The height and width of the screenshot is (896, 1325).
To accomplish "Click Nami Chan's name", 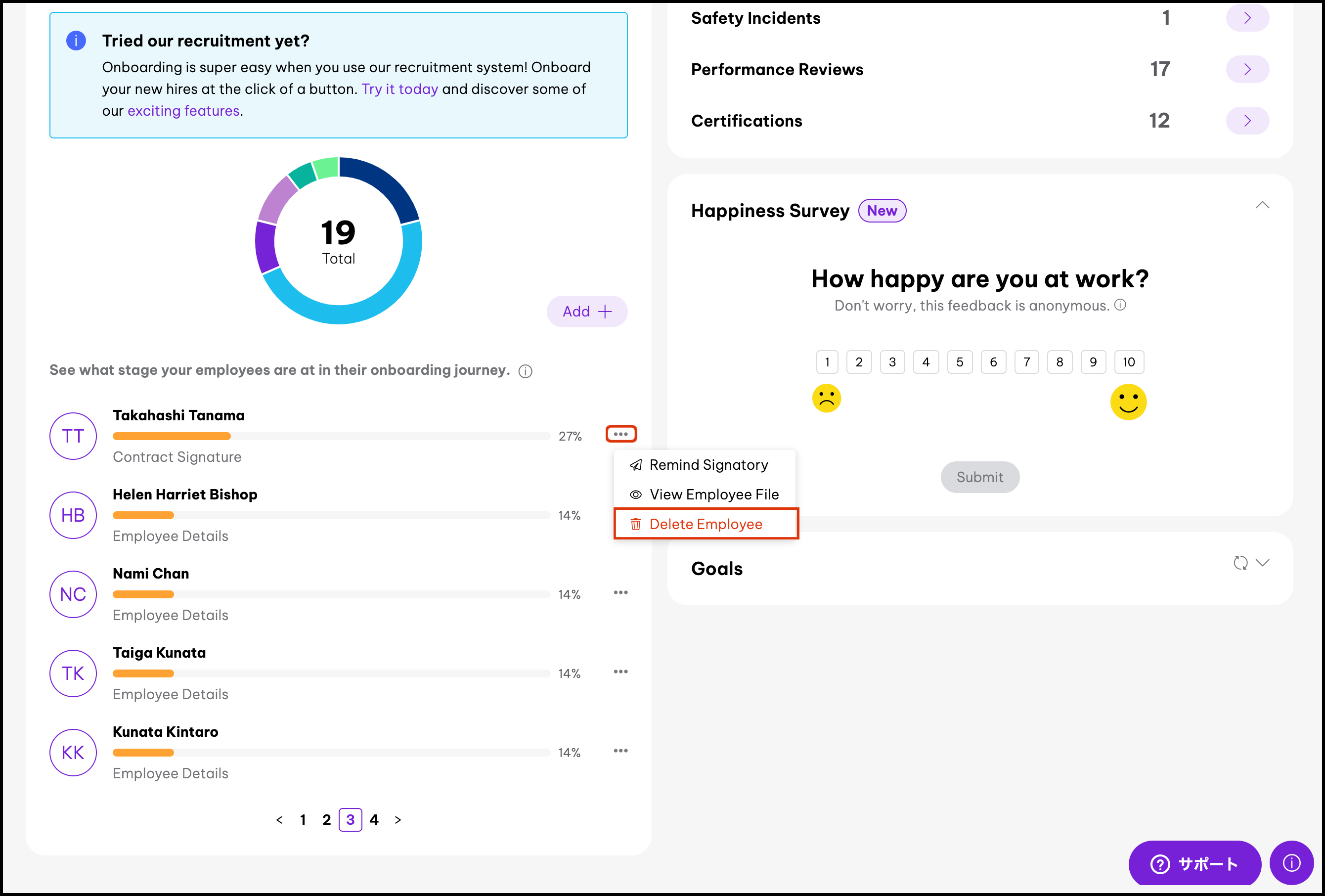I will point(150,574).
